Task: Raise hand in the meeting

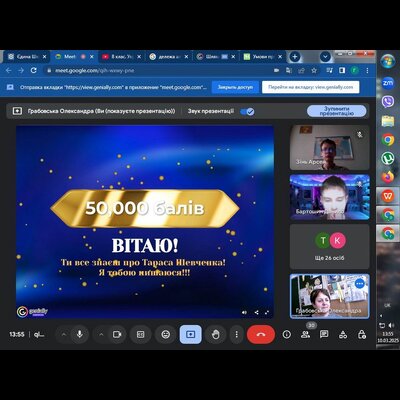Action: click(216, 334)
